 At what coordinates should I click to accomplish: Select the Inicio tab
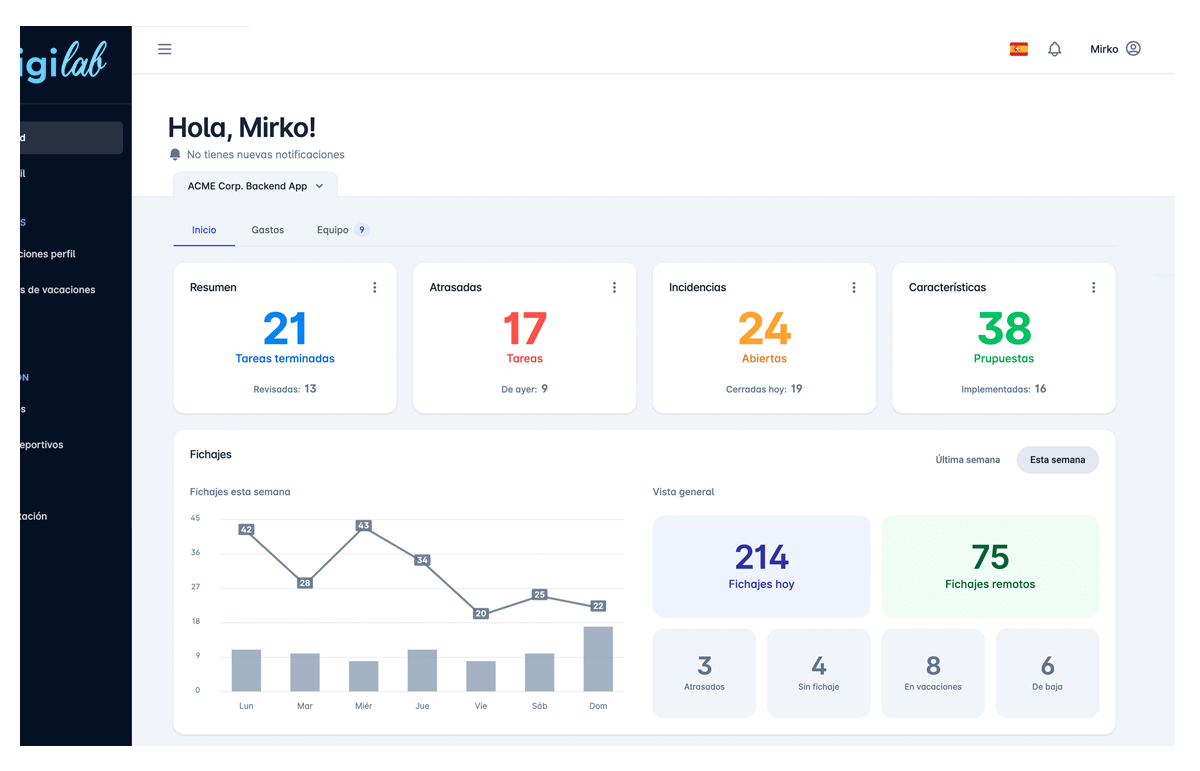tap(204, 230)
